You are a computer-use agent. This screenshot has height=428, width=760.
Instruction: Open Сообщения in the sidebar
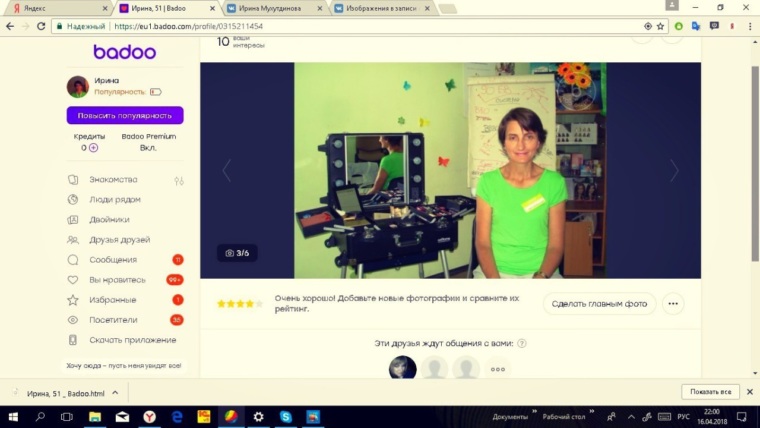[x=112, y=260]
